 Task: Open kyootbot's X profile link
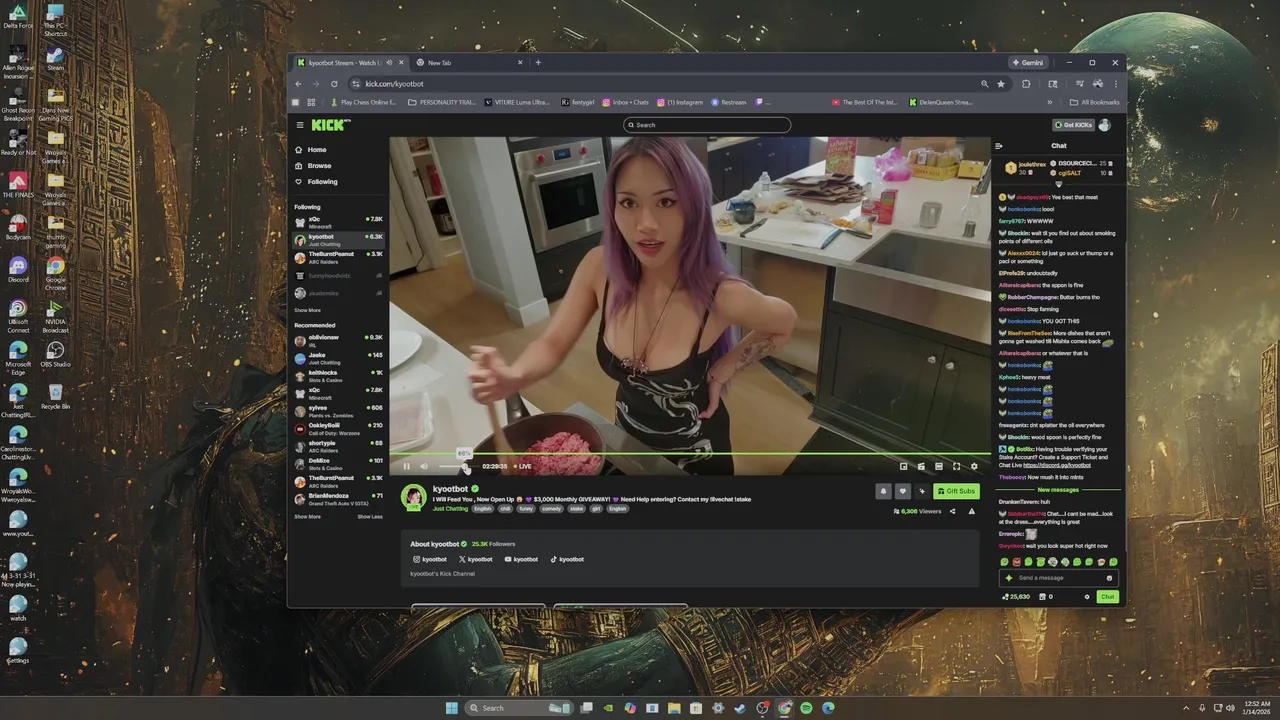[x=476, y=559]
